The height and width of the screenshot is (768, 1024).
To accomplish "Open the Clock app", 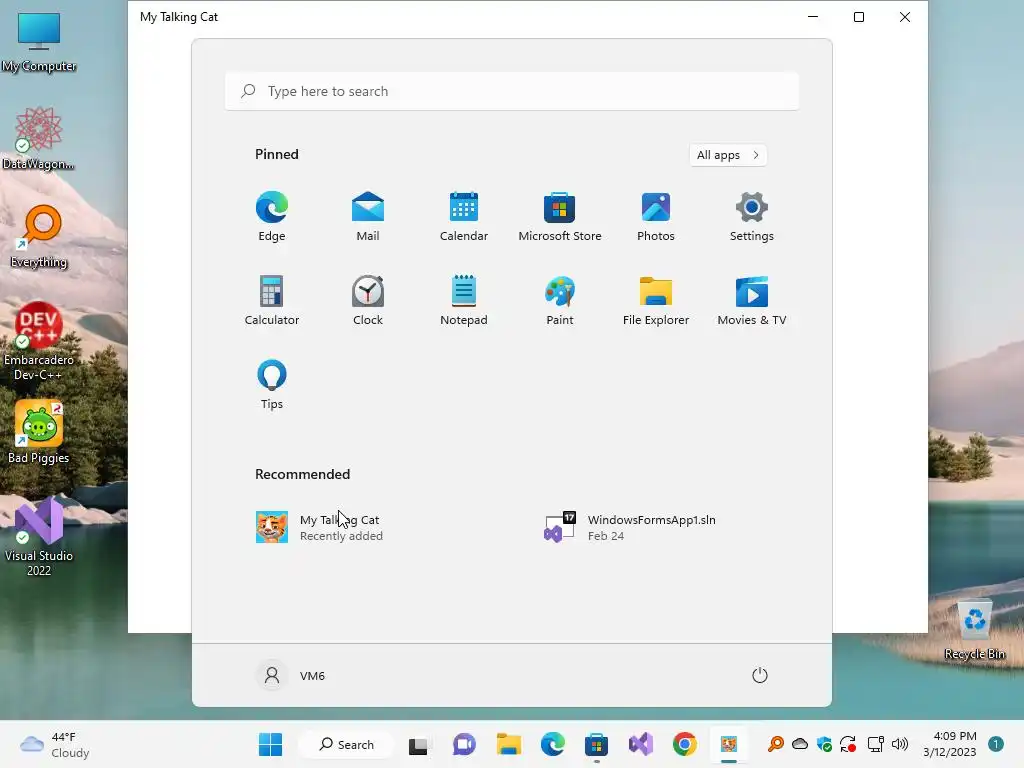I will pyautogui.click(x=368, y=300).
